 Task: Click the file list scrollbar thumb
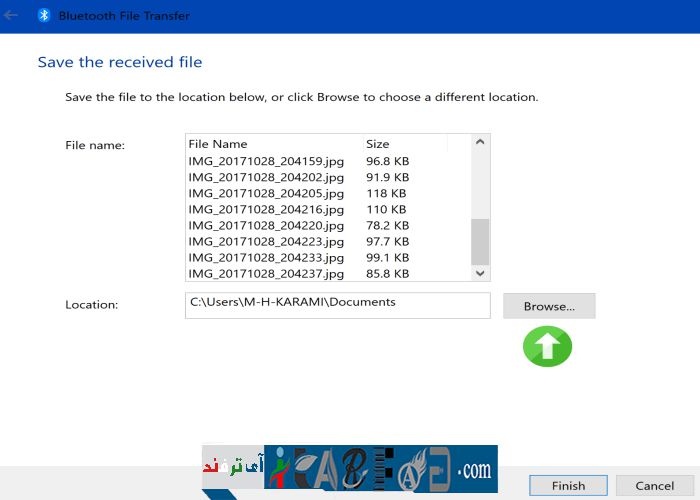(480, 240)
